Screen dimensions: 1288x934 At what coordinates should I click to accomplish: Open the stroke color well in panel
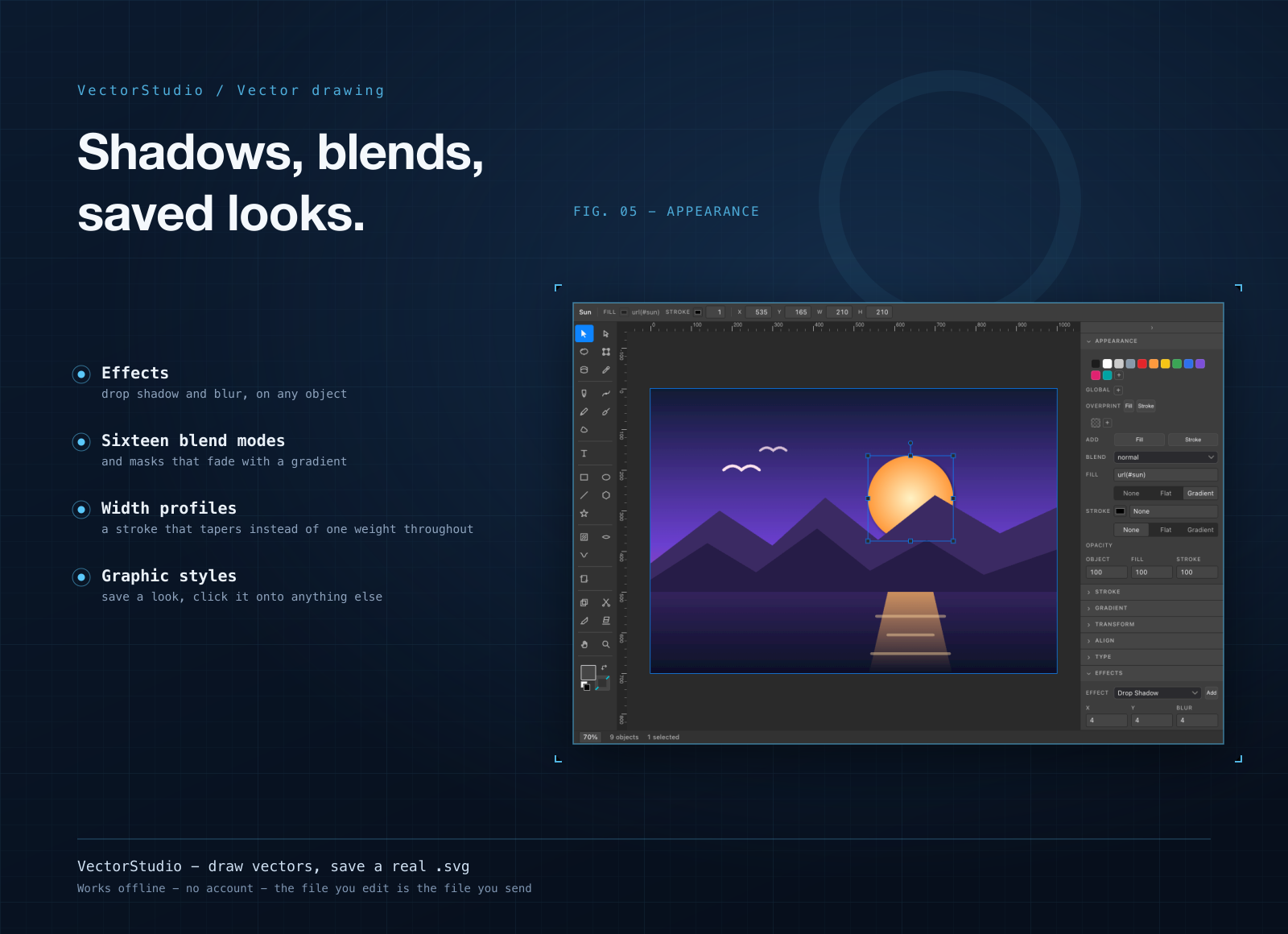(1120, 511)
